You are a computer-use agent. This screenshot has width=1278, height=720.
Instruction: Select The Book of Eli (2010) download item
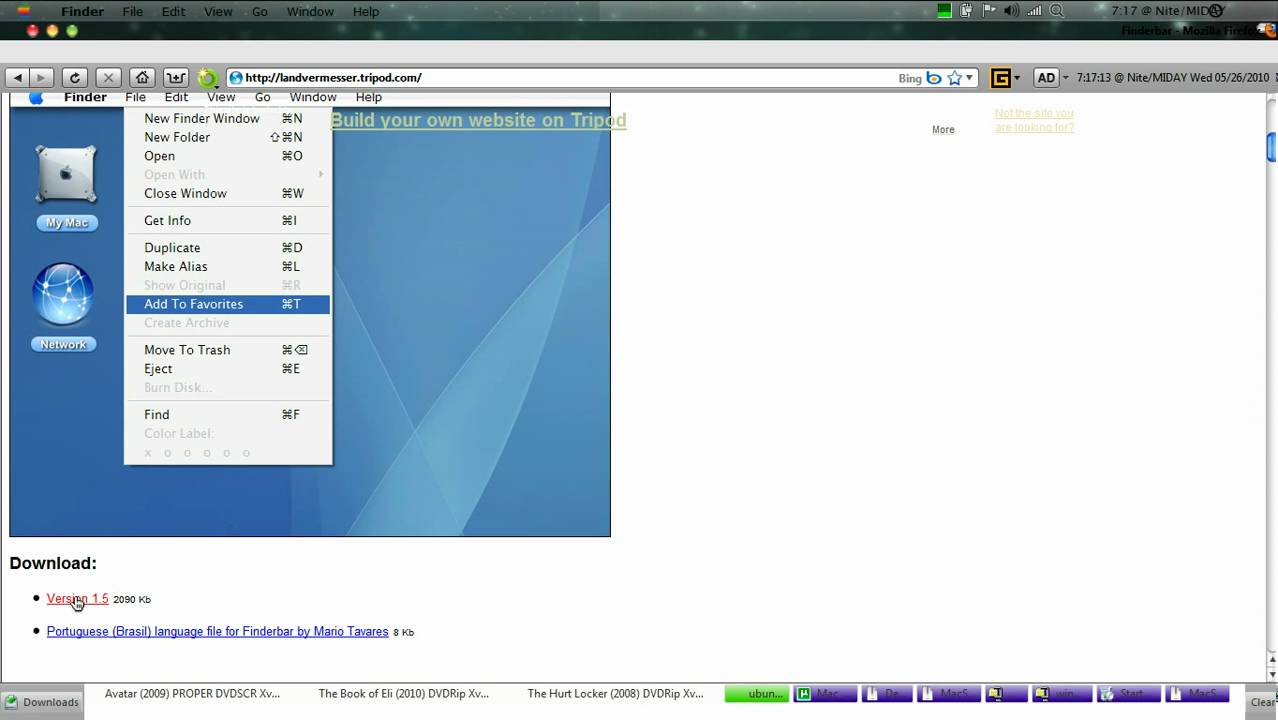click(403, 693)
